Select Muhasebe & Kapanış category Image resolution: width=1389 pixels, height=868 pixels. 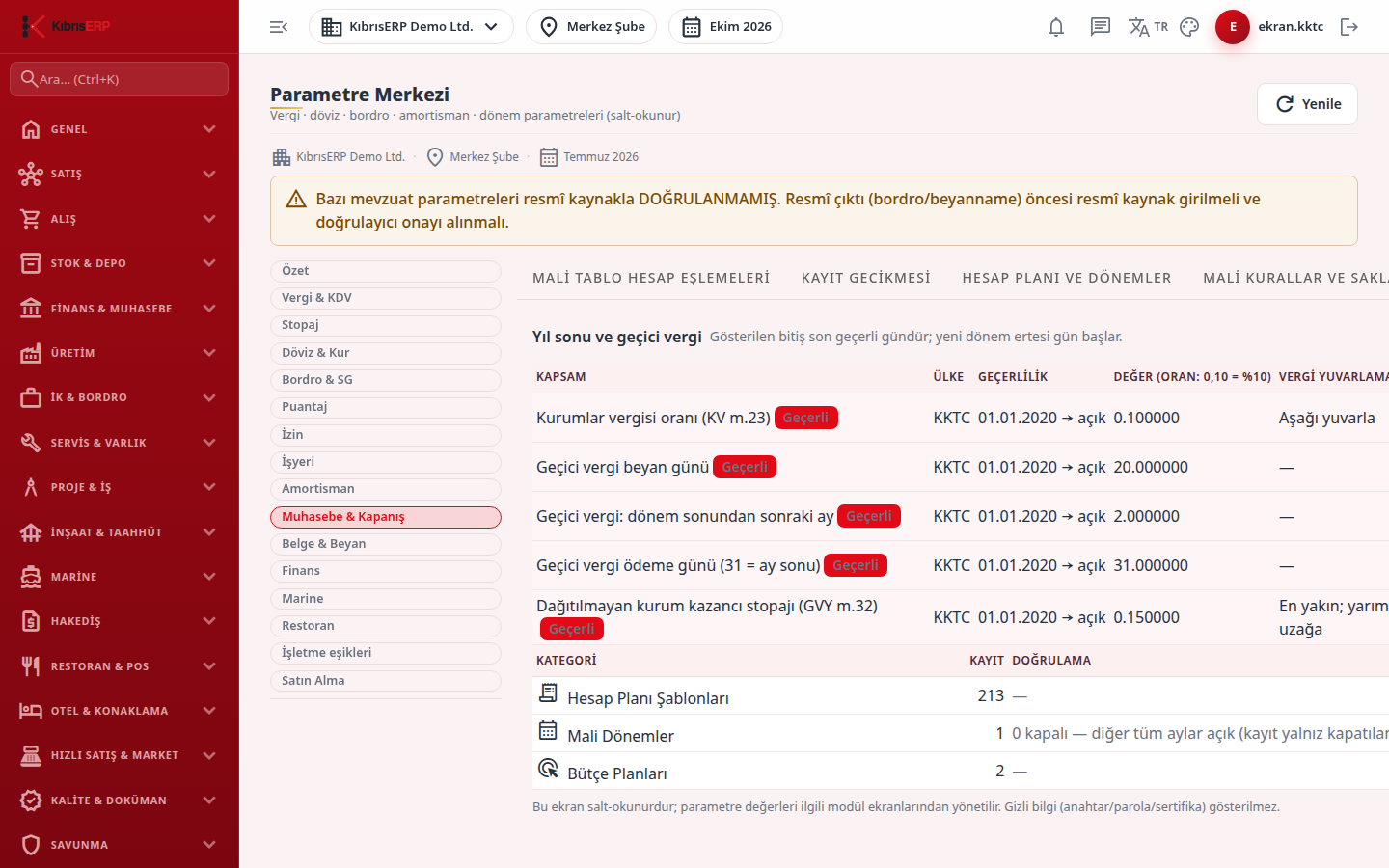click(386, 517)
